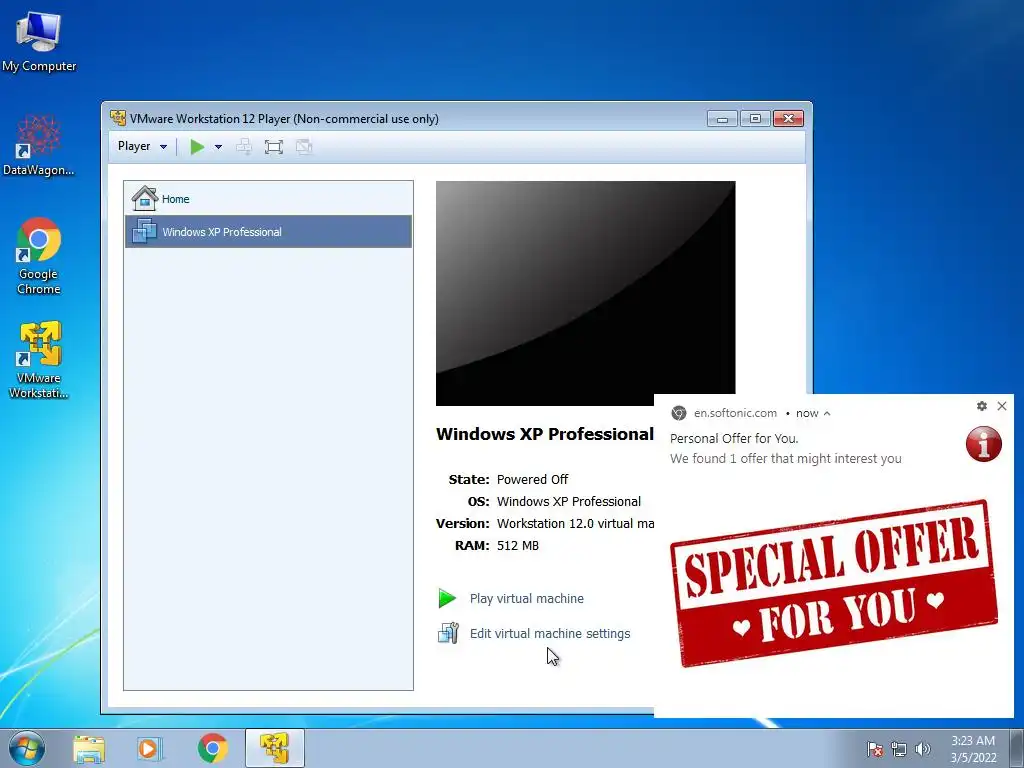Minimize the VMware Player window
The width and height of the screenshot is (1024, 768).
click(722, 119)
